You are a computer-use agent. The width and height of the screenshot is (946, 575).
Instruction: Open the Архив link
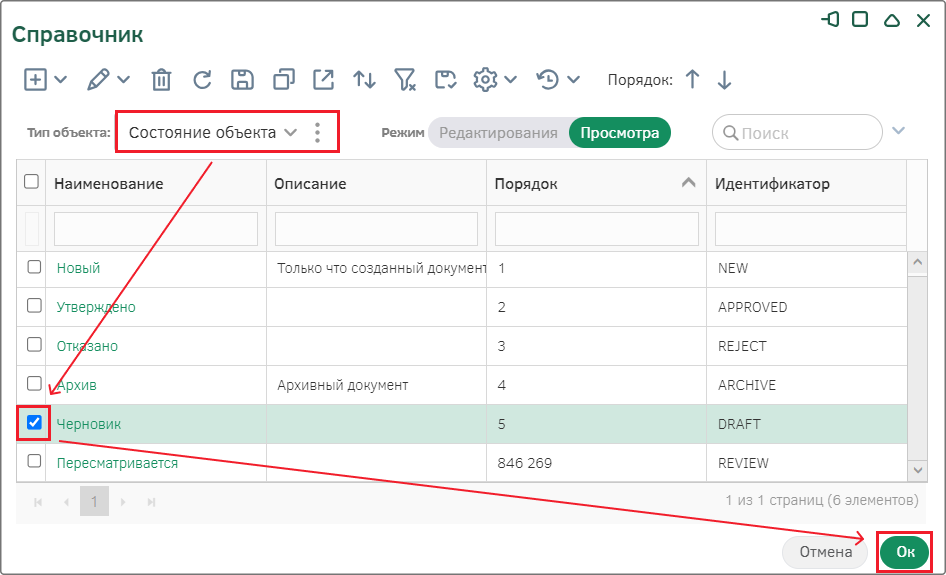pos(77,385)
